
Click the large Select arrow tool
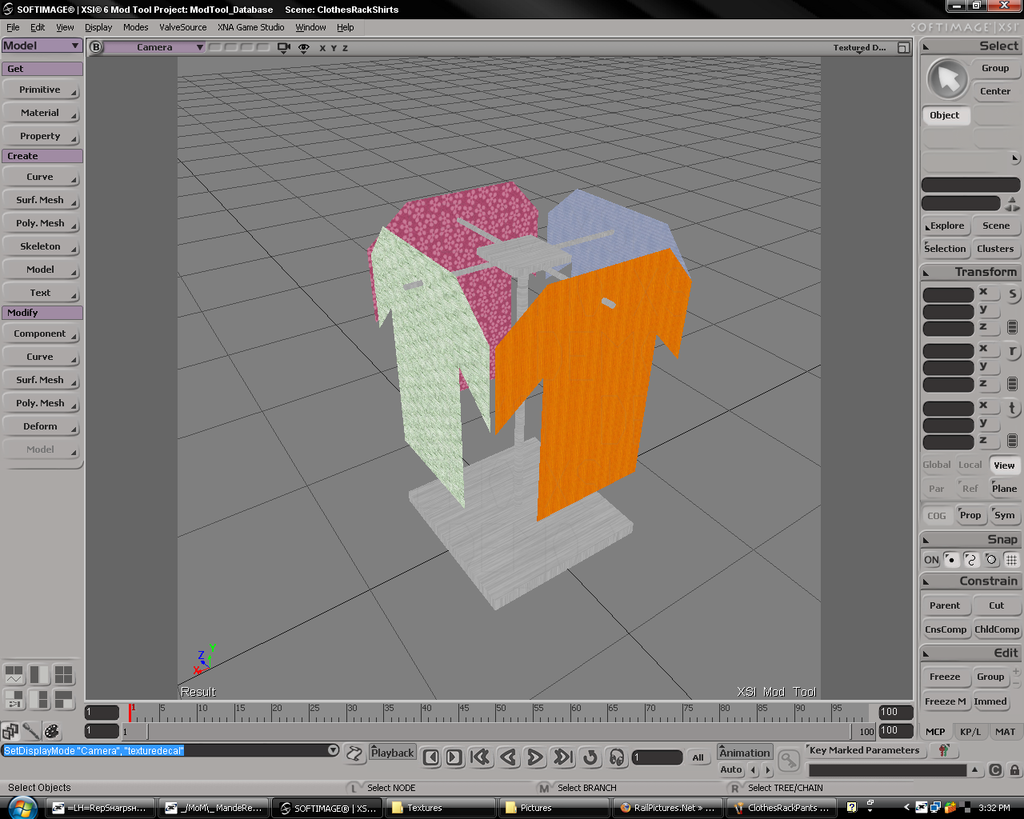tap(947, 79)
